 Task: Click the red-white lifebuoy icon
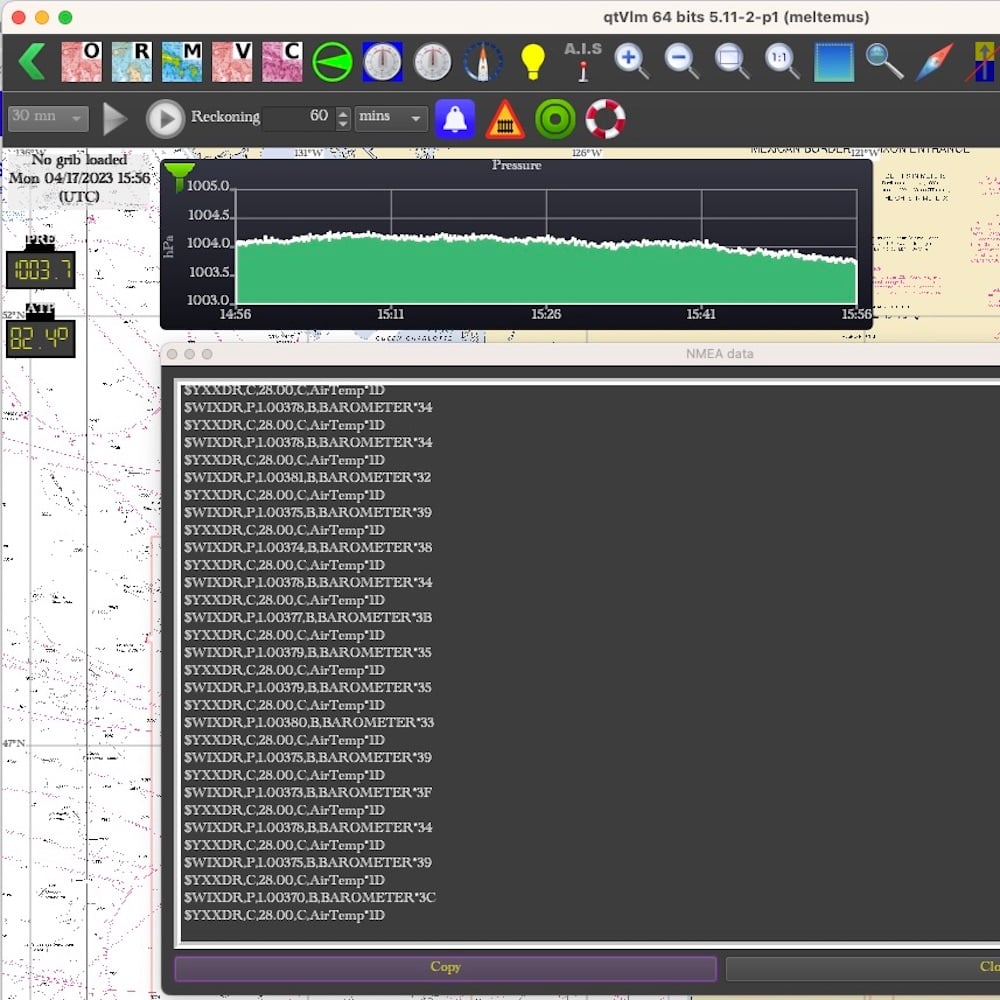tap(605, 119)
